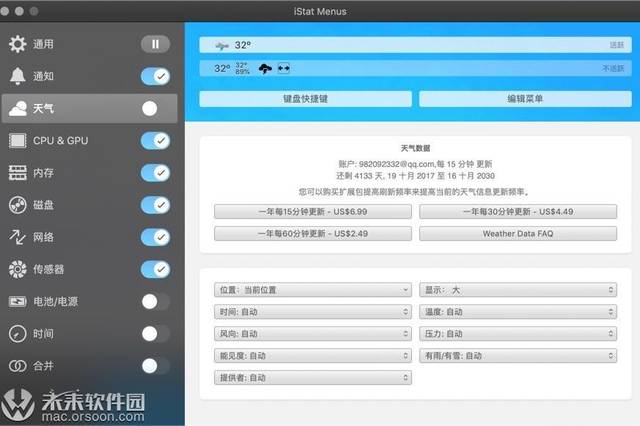This screenshot has height=426, width=640.
Task: Click the 编辑菜单 button
Action: (x=525, y=99)
